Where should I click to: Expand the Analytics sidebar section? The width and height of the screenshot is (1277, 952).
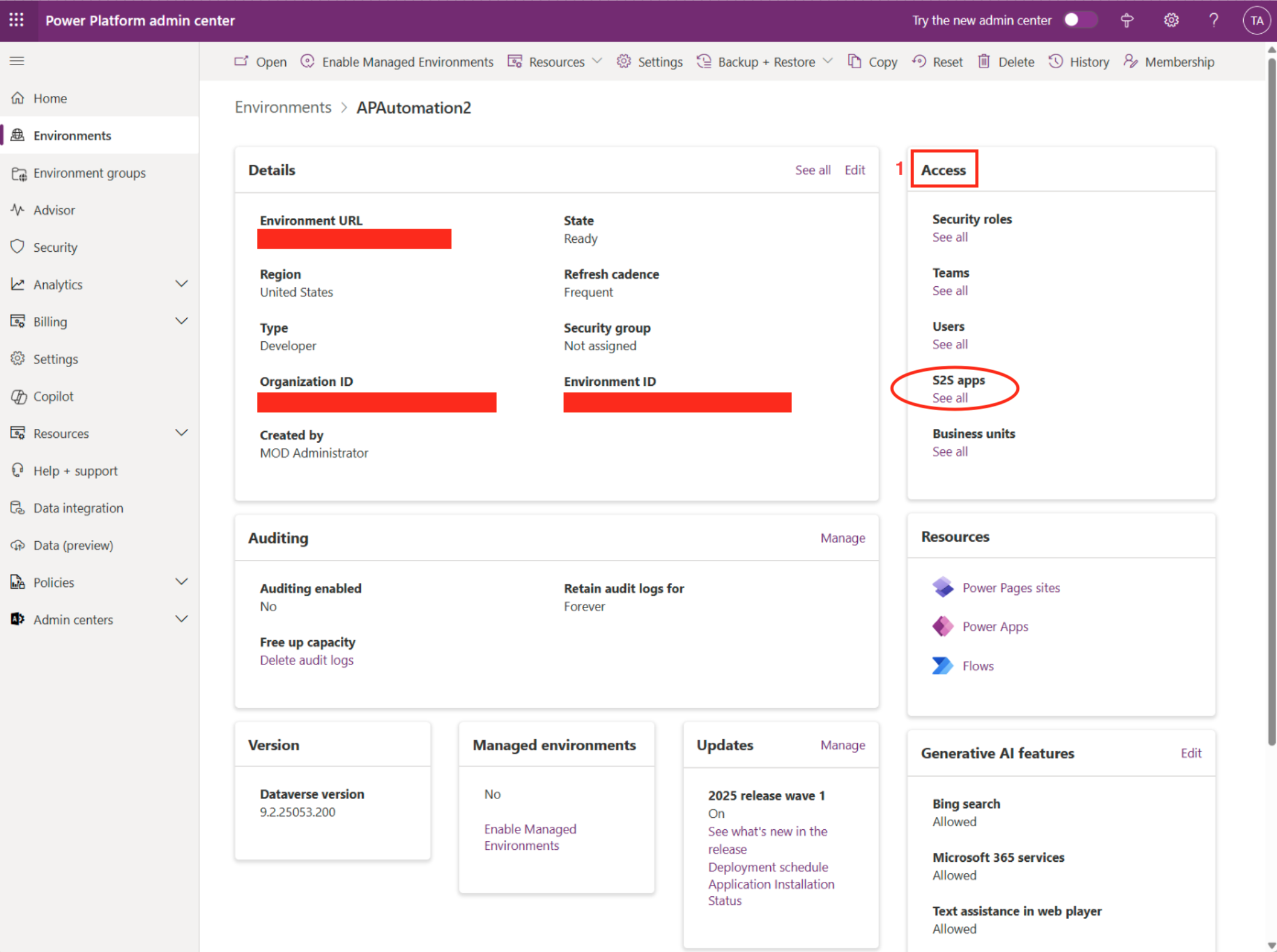tap(181, 284)
